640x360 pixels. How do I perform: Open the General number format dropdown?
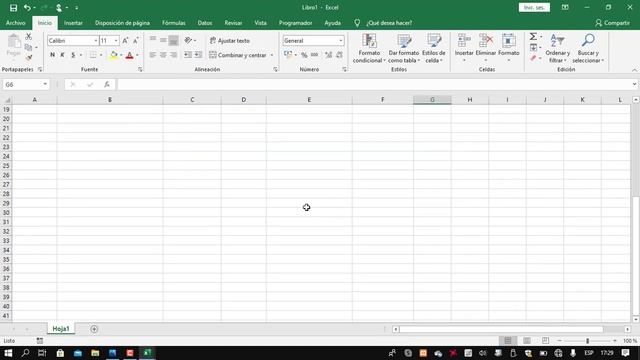340,41
